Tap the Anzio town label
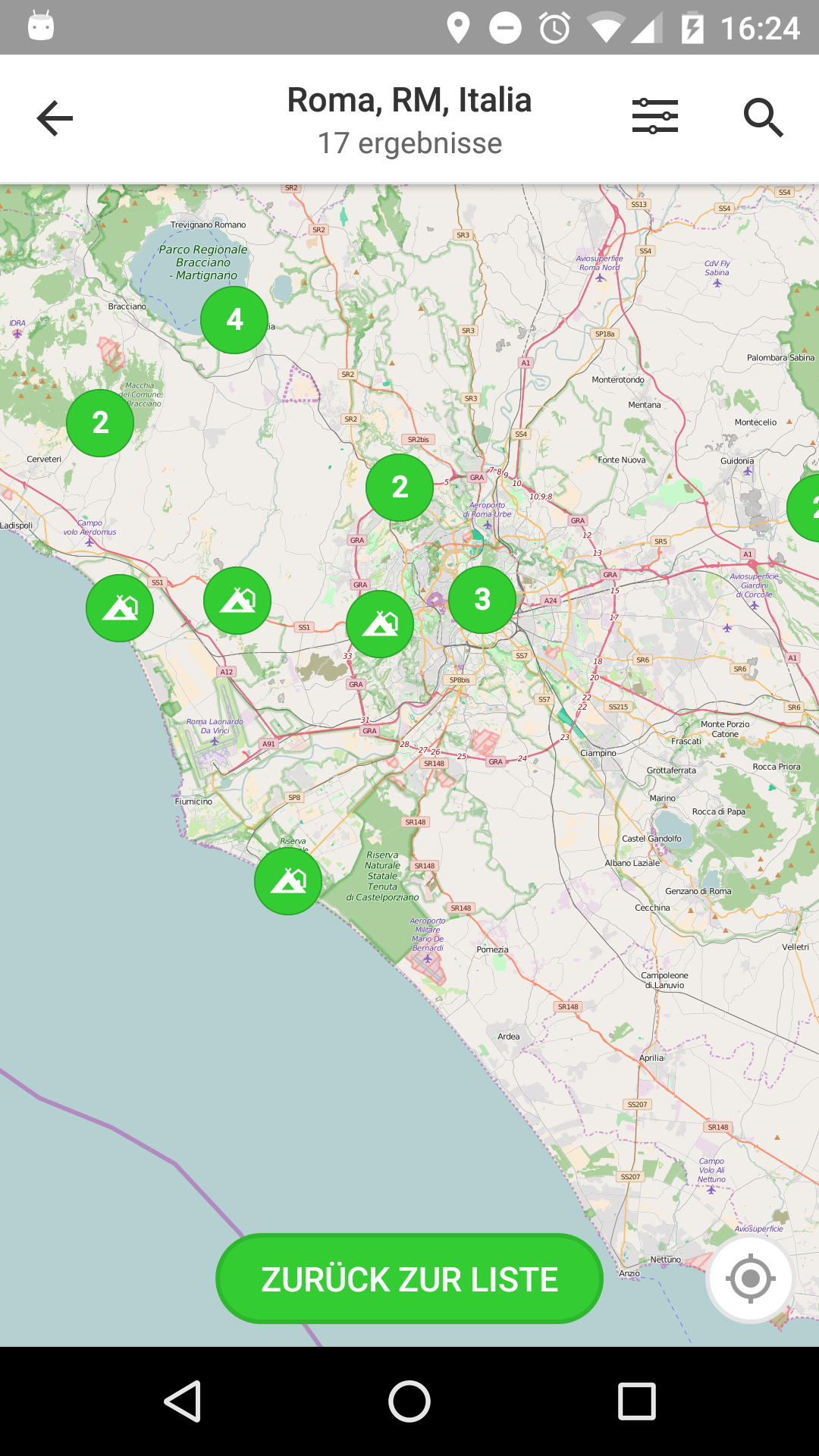 coord(629,1273)
